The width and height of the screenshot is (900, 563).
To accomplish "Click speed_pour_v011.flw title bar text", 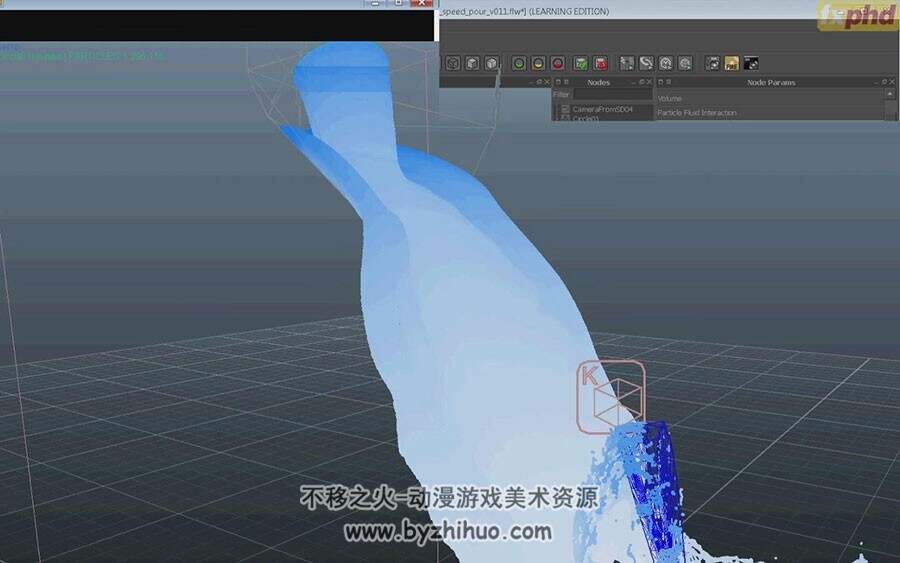I will [525, 11].
